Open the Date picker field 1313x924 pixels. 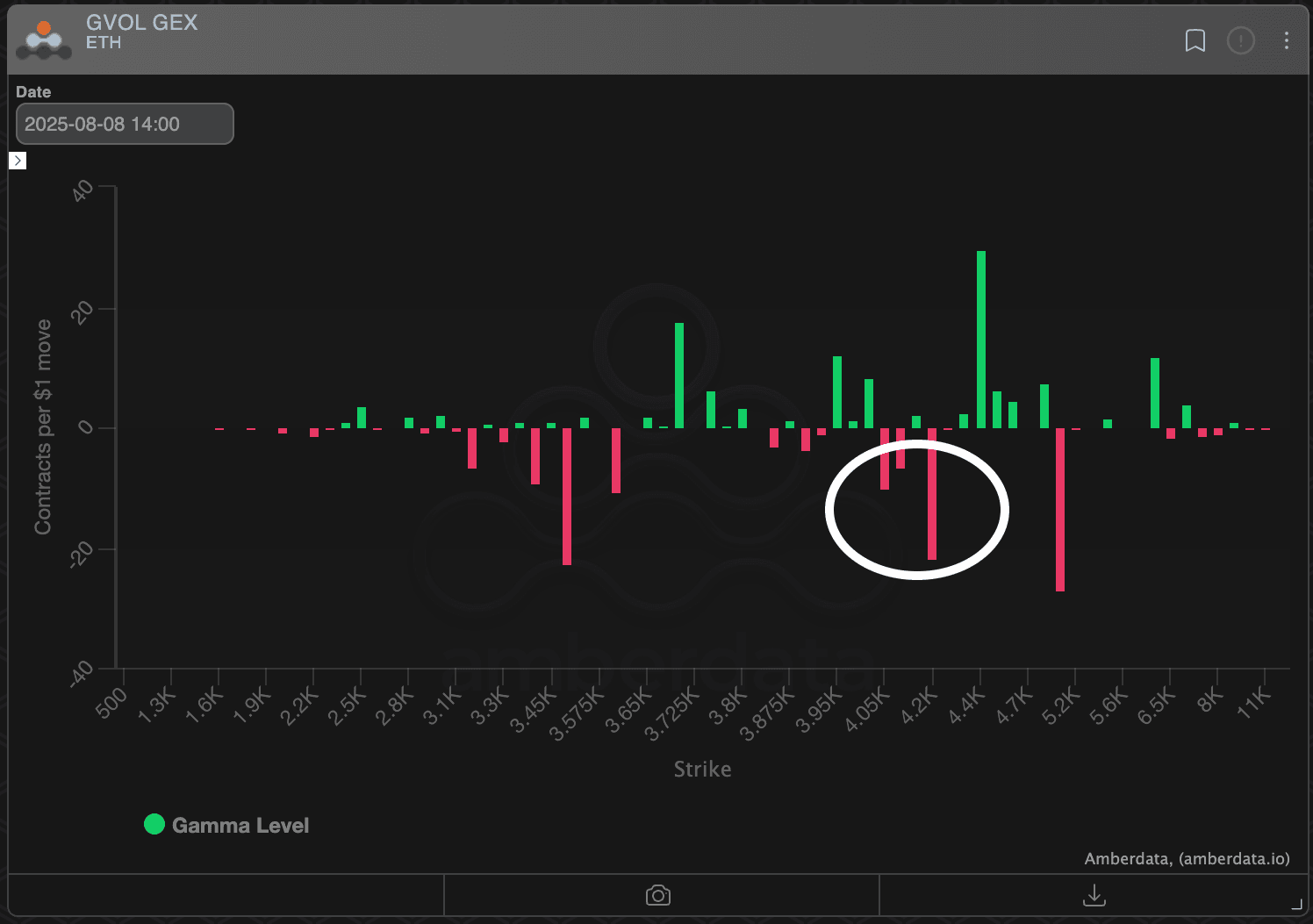pyautogui.click(x=124, y=123)
